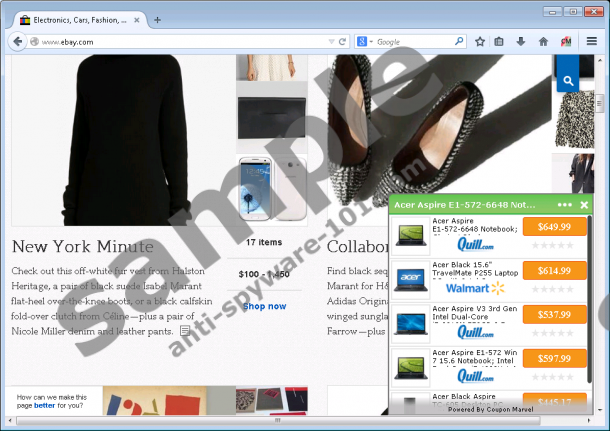The height and width of the screenshot is (431, 610).
Task: Click the bookmark star icon
Action: [480, 42]
